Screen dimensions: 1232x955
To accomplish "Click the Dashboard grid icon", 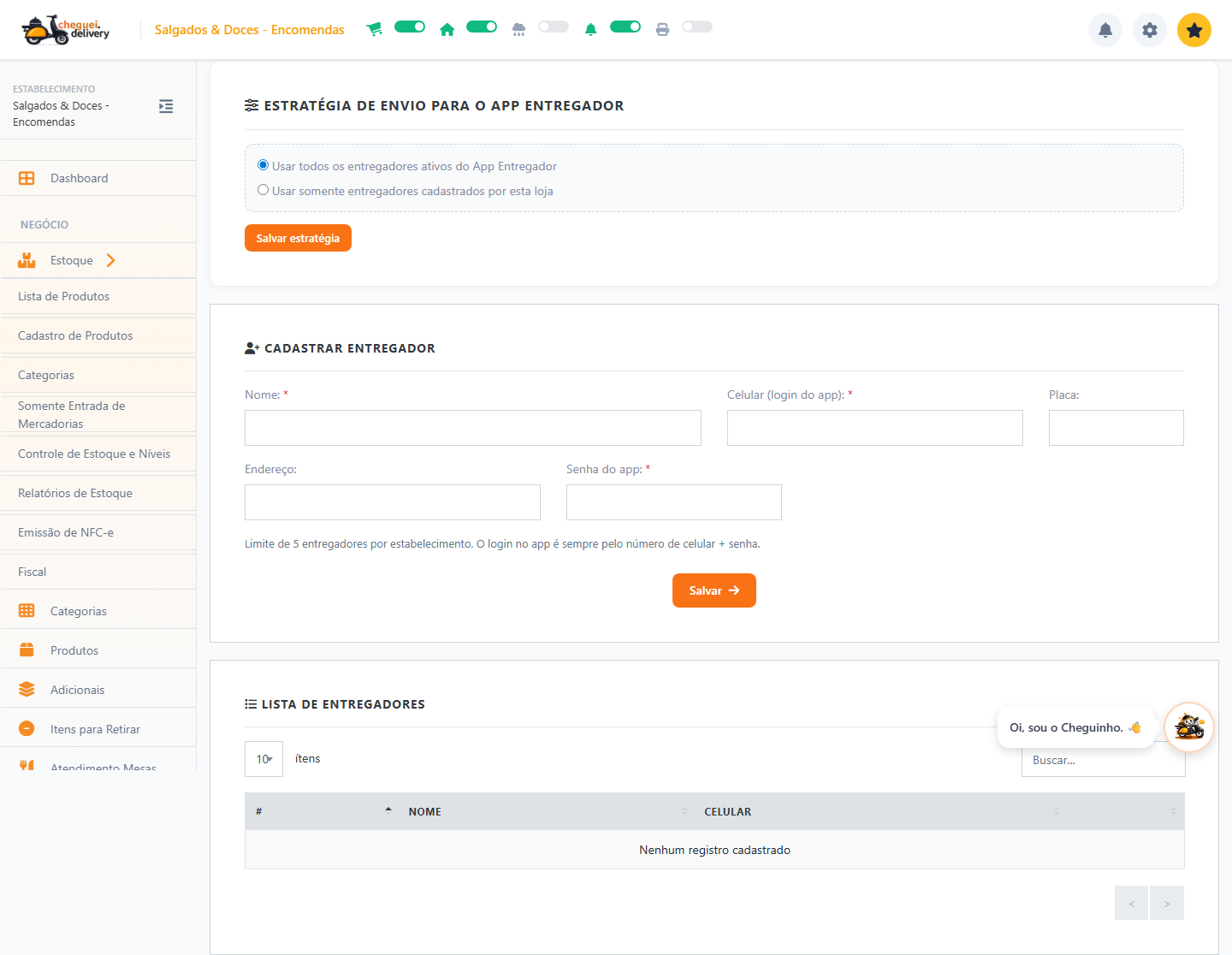I will click(27, 178).
